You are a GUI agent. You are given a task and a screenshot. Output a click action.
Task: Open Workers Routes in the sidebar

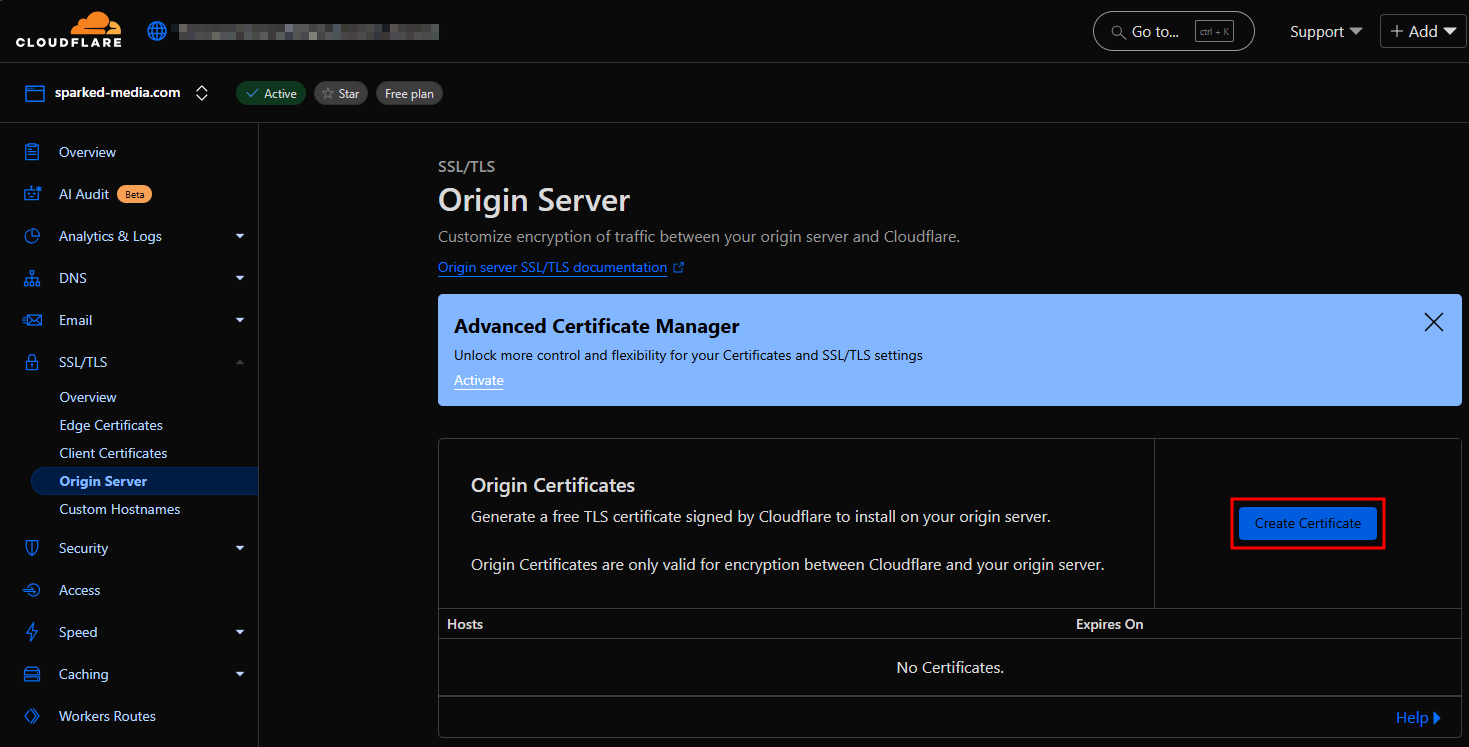[x=107, y=716]
